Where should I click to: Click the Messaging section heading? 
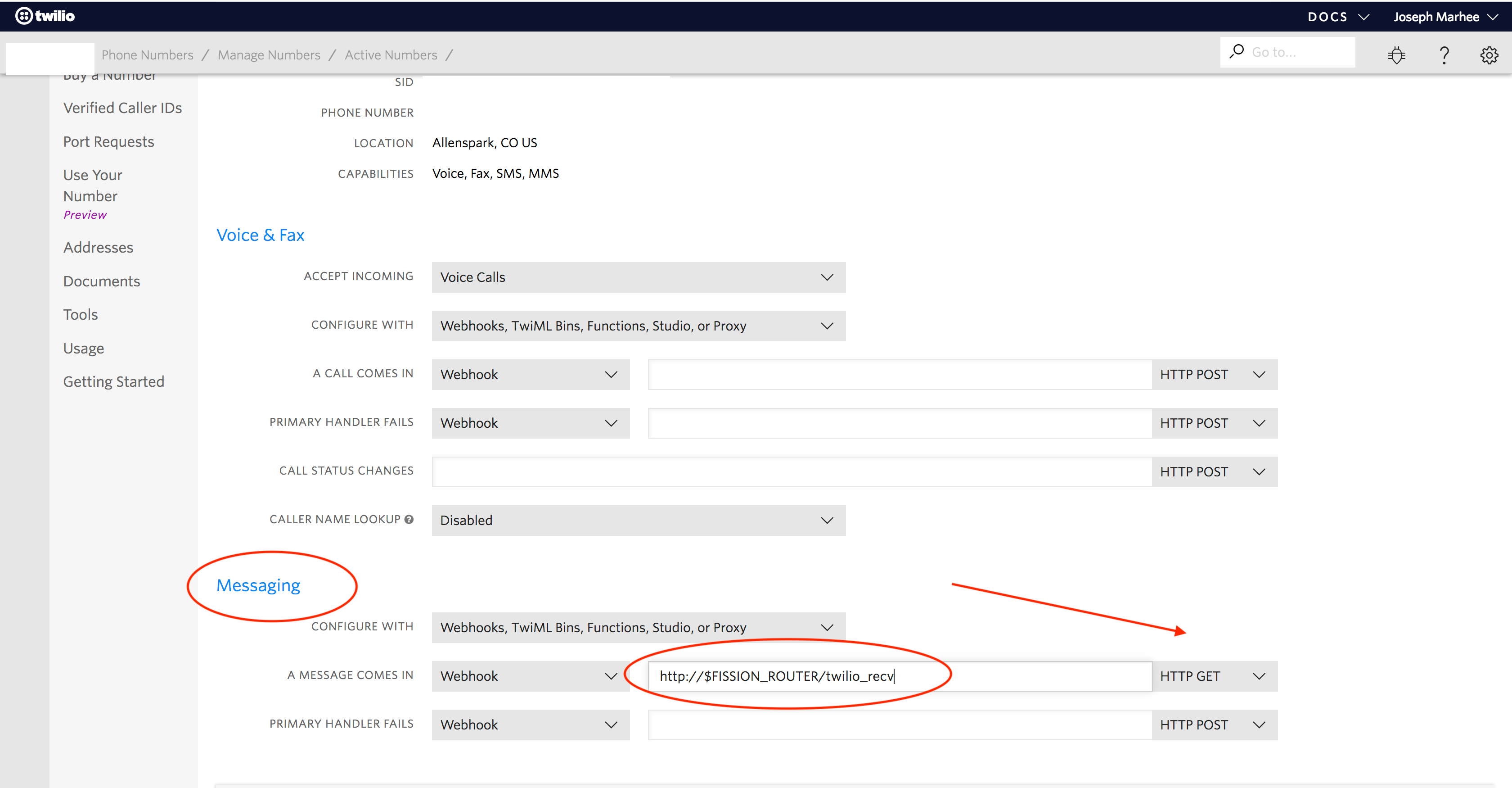coord(258,585)
